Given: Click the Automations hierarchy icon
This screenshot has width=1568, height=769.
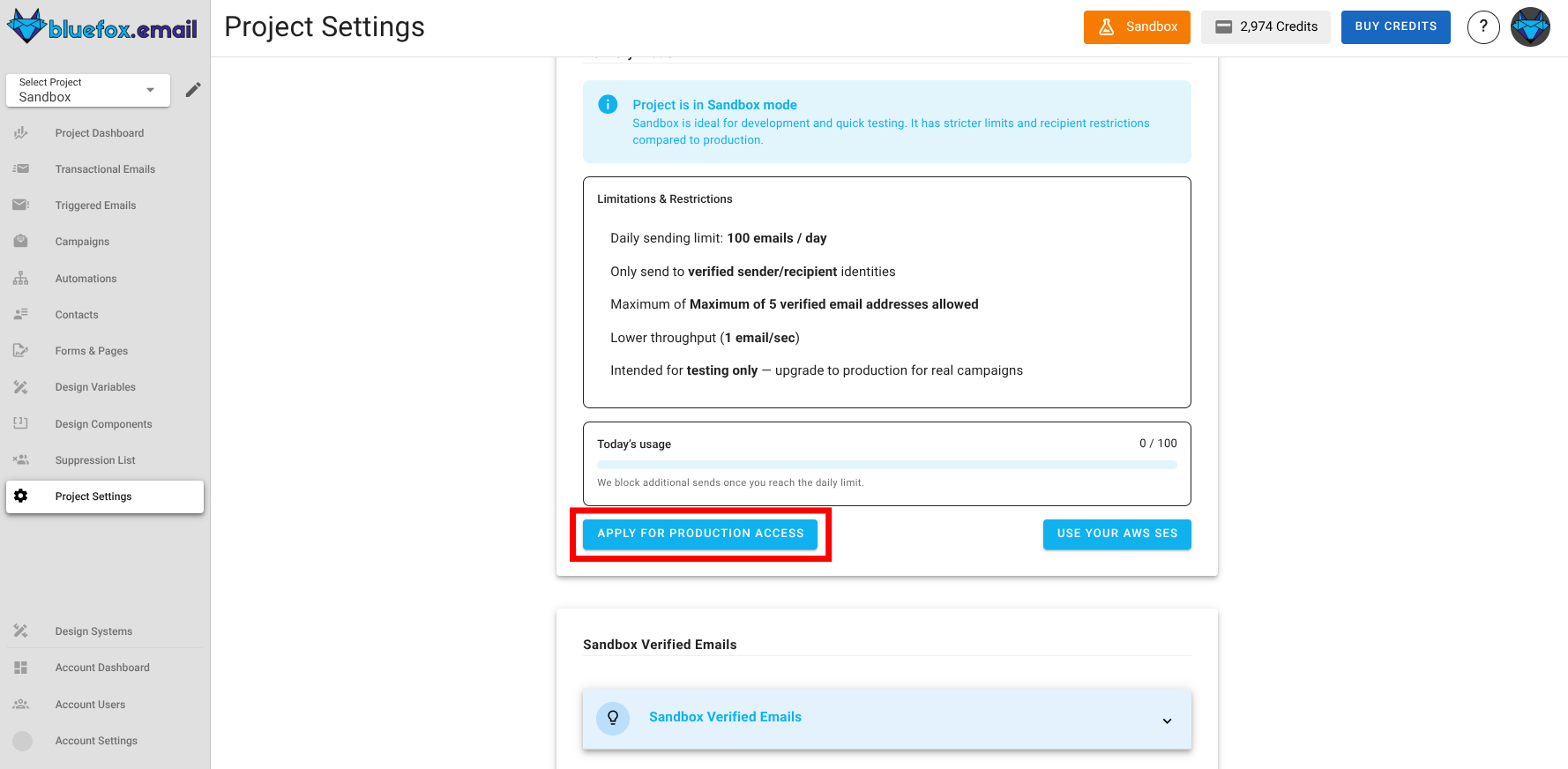Looking at the screenshot, I should click(21, 279).
